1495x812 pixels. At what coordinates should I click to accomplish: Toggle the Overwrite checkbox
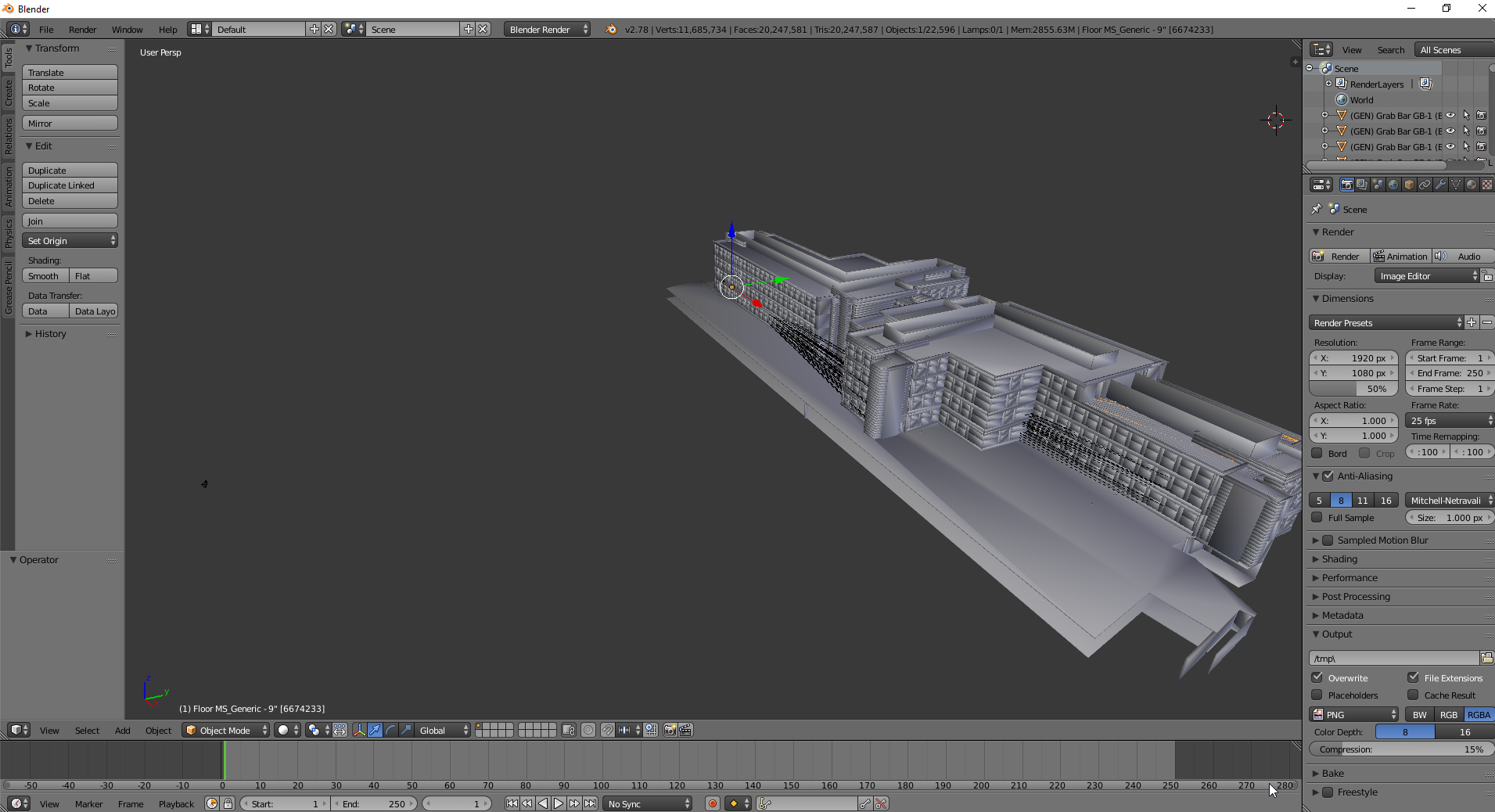click(x=1317, y=677)
